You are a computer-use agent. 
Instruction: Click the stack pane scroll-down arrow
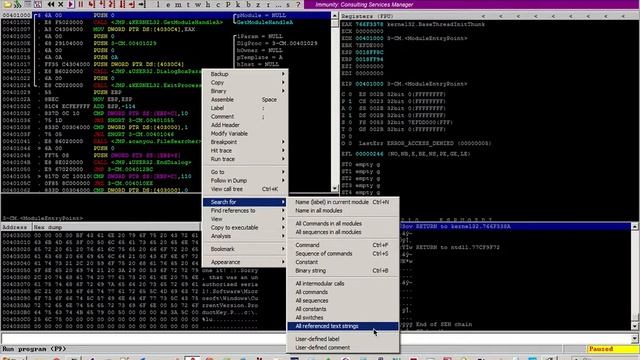635,326
